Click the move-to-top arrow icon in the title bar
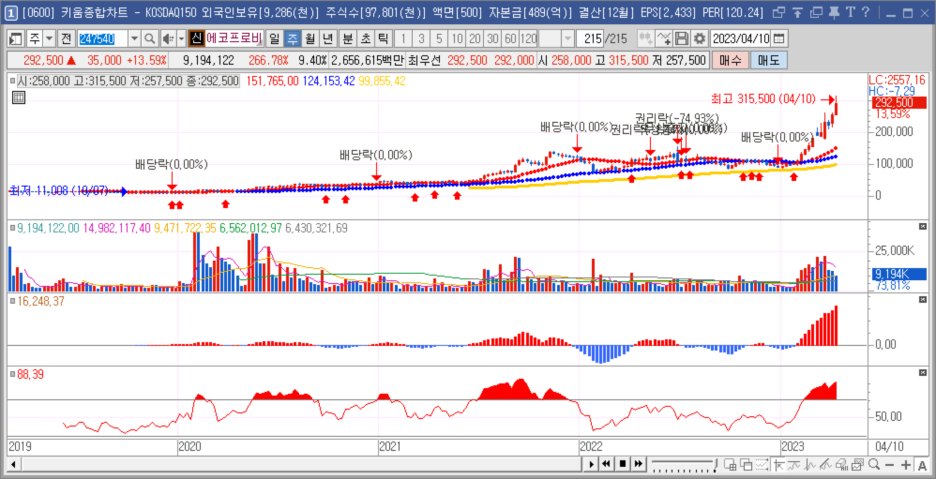This screenshot has height=479, width=936. click(798, 13)
